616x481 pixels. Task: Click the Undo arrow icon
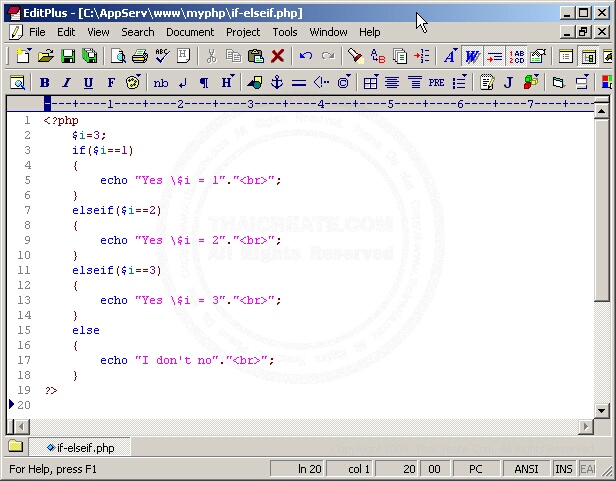306,57
